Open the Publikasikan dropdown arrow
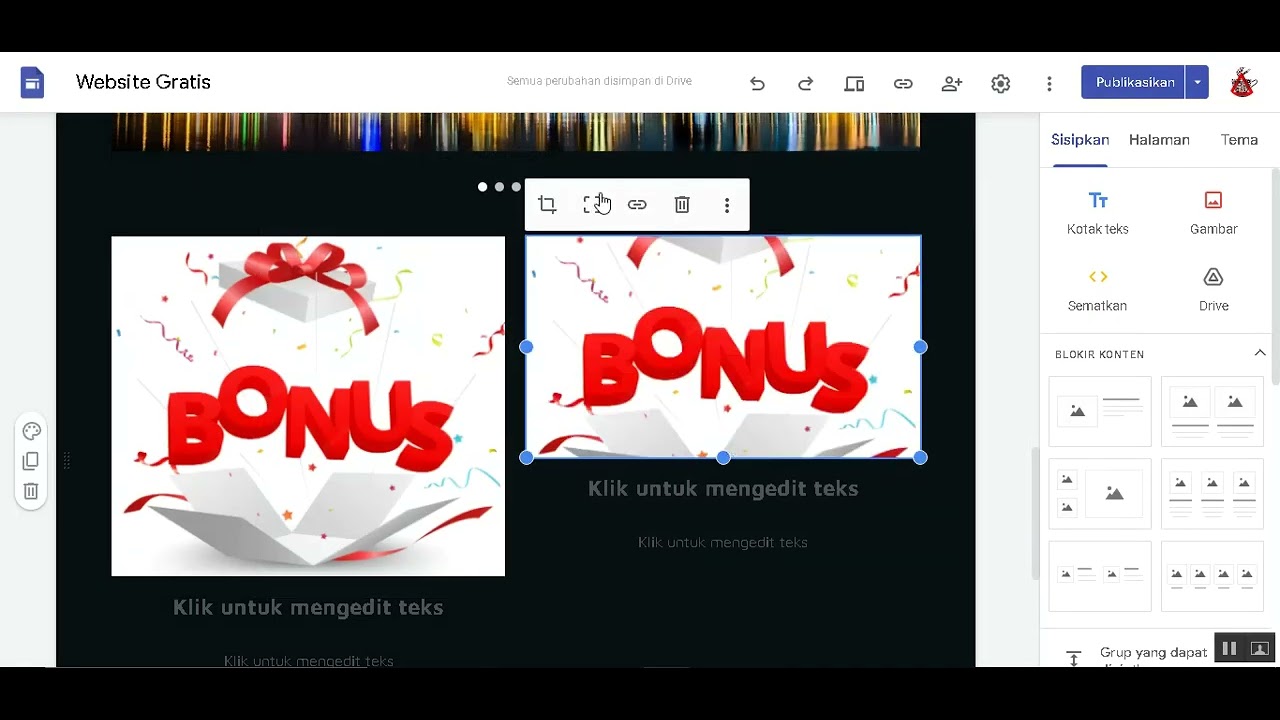The height and width of the screenshot is (720, 1280). 1197,82
